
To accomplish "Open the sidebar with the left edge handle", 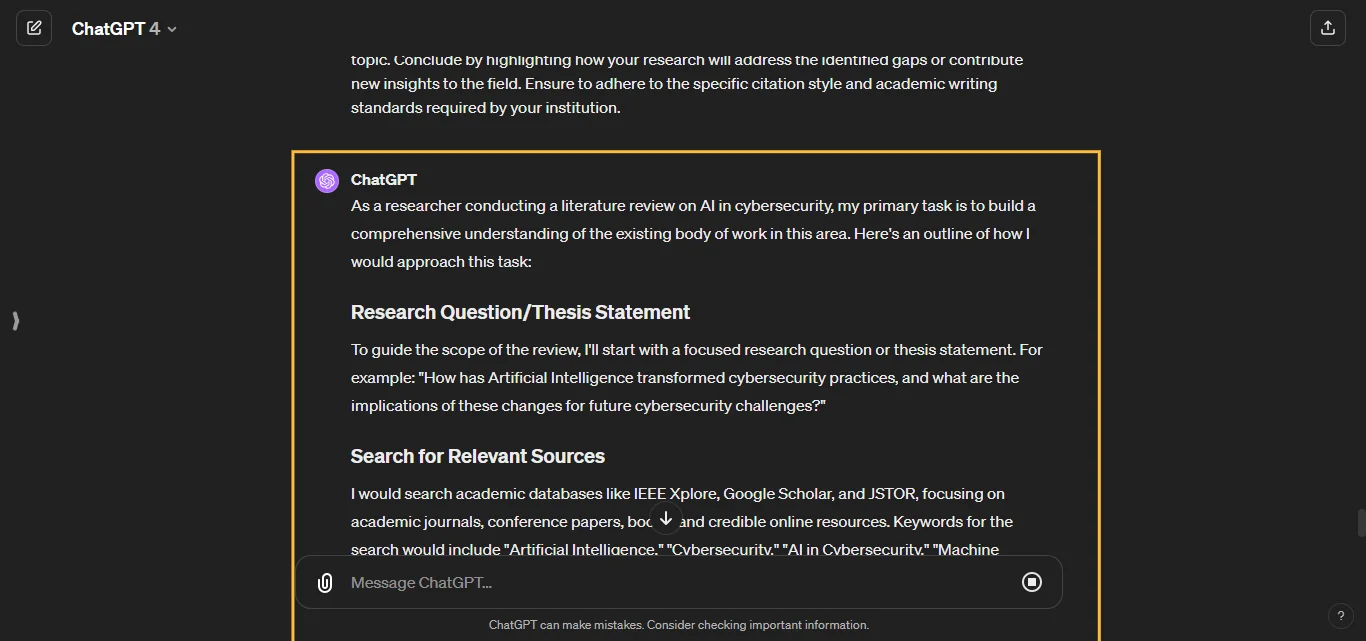I will pos(15,321).
